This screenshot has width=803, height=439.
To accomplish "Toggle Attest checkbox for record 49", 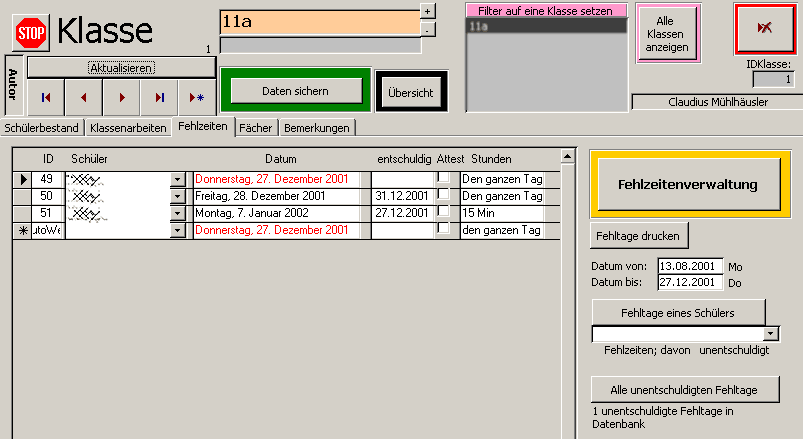I will [x=442, y=179].
